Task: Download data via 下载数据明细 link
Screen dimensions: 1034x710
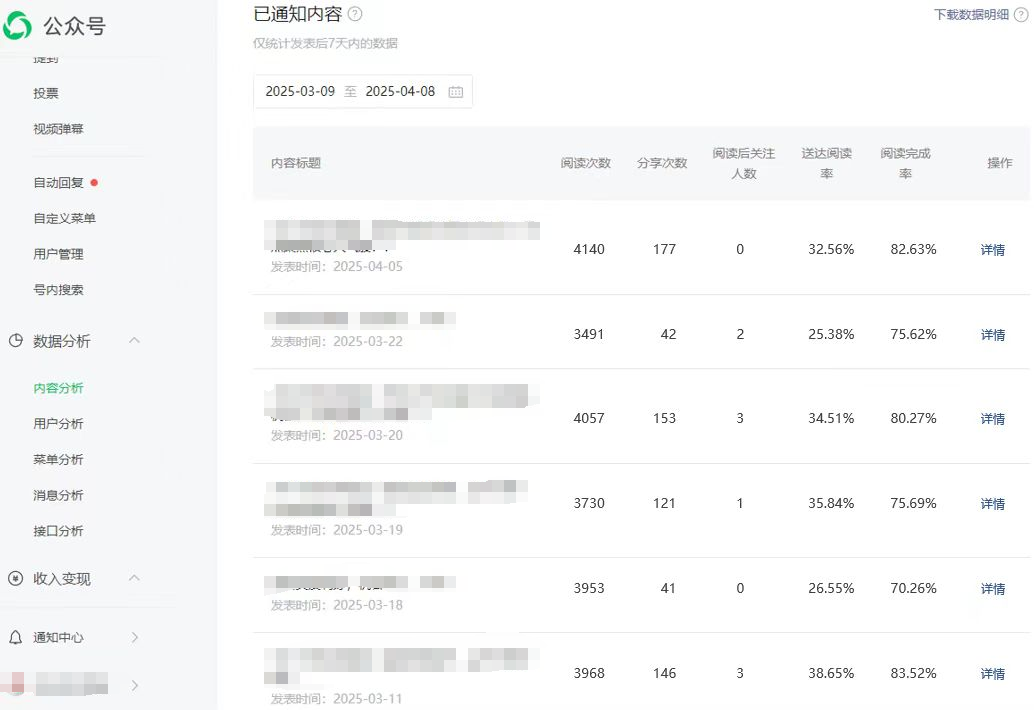Action: 971,15
